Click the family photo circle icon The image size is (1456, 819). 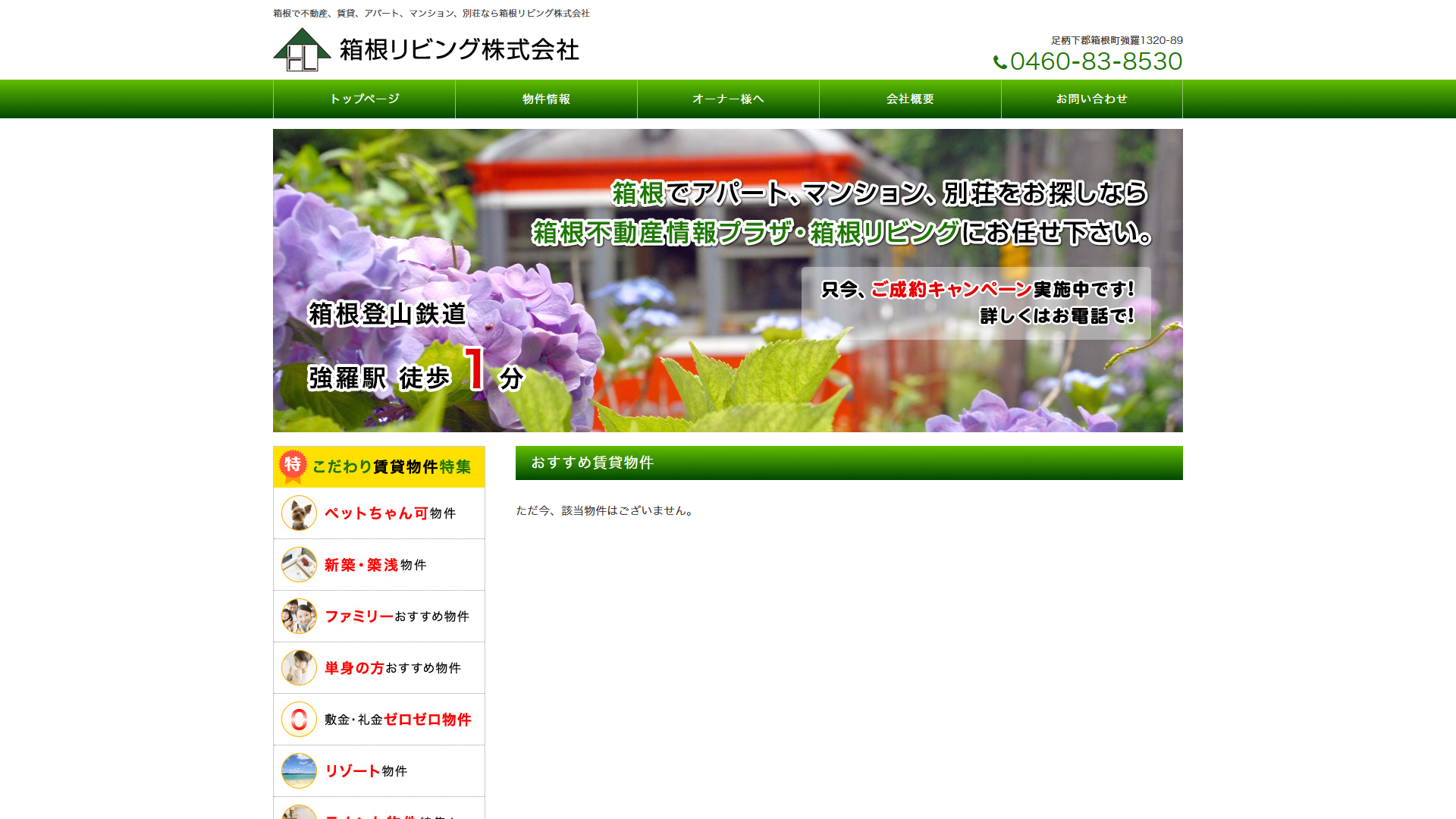(299, 617)
